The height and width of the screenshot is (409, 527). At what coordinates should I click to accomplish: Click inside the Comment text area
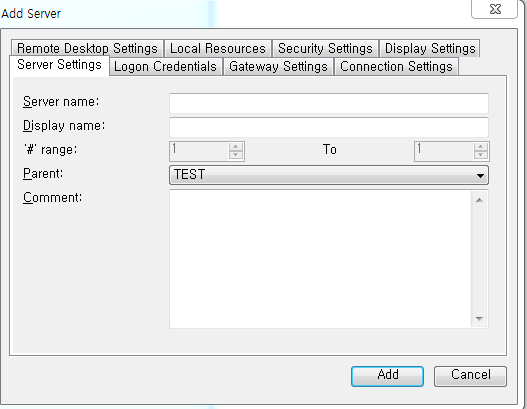321,259
